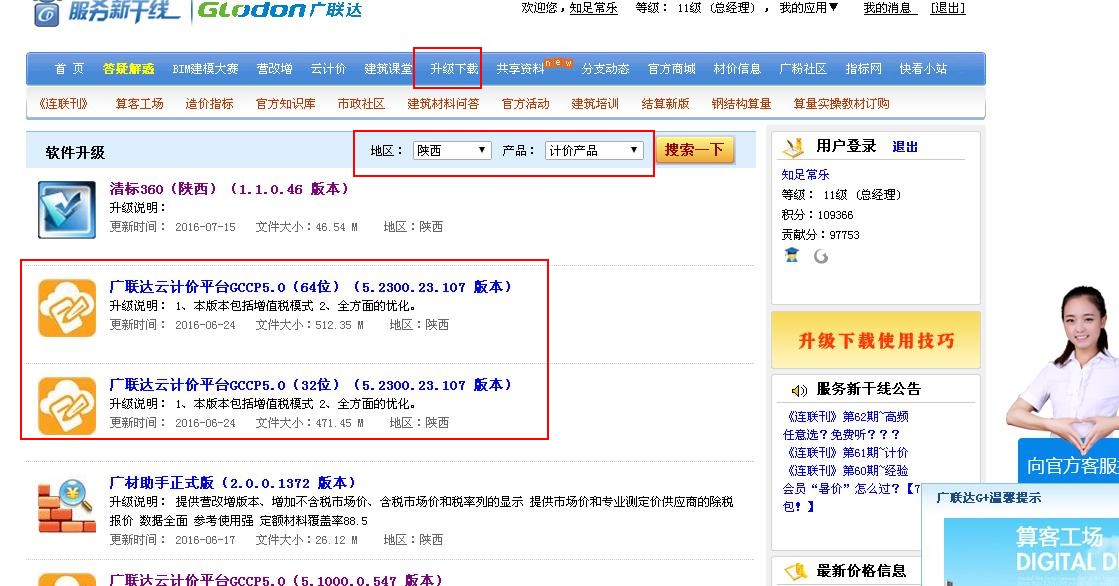Click the icon beside 用户登录
Screen dimensions: 1119x586
pos(793,147)
